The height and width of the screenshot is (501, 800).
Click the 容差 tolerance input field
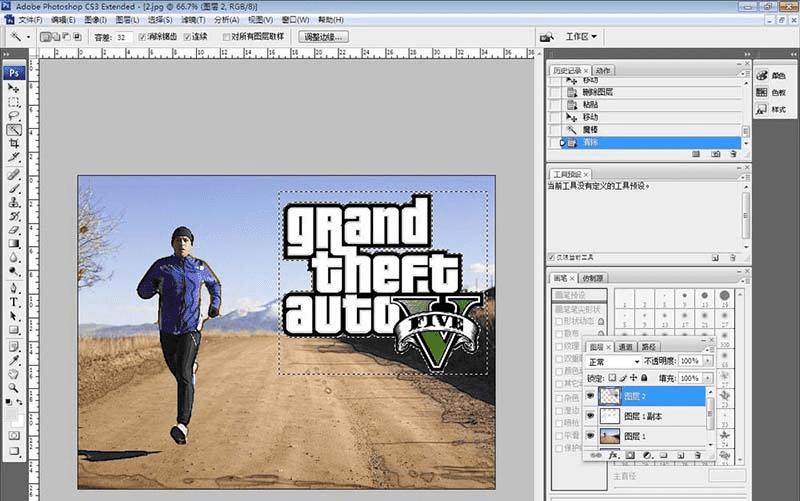[123, 37]
